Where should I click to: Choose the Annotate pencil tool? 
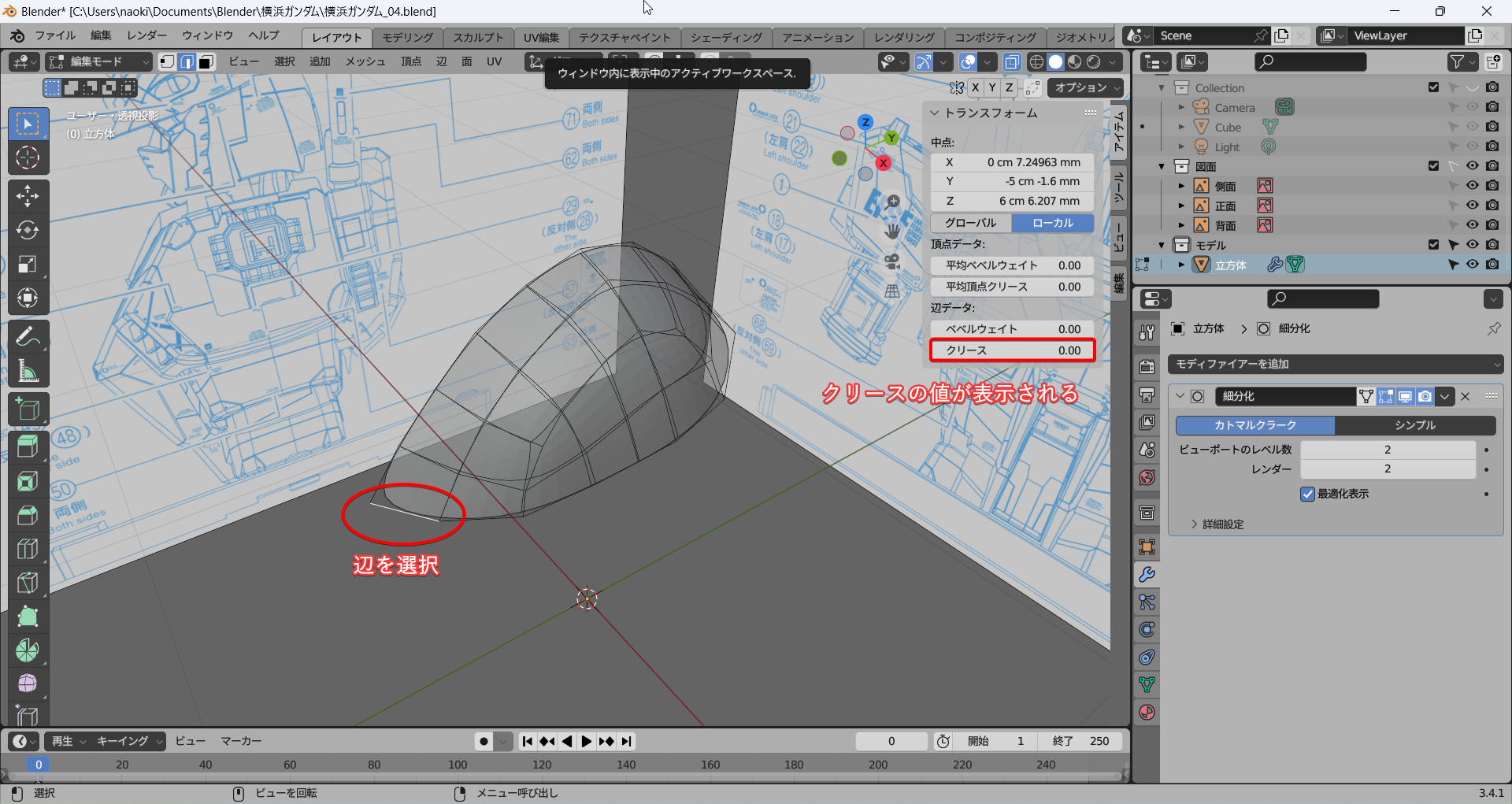(28, 336)
